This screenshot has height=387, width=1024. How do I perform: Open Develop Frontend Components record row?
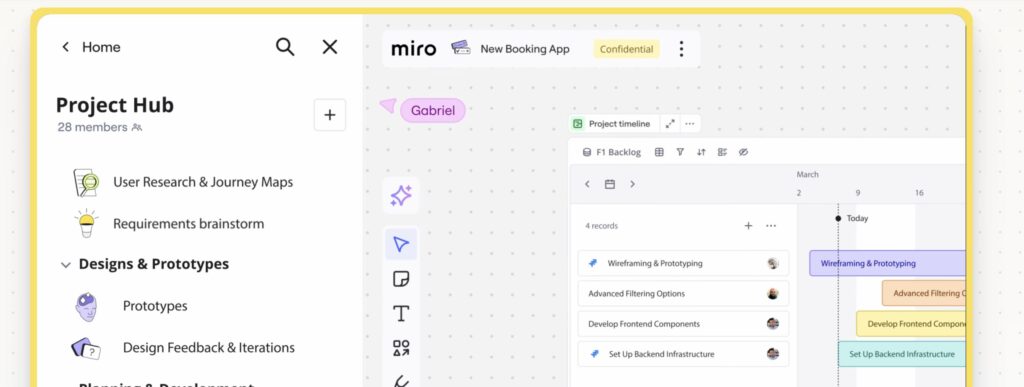(683, 324)
